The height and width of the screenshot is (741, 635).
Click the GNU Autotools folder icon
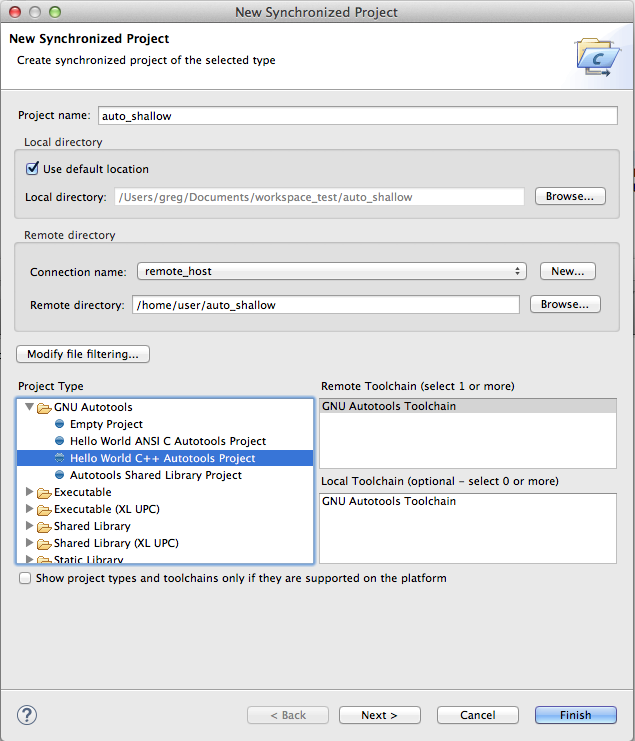pyautogui.click(x=44, y=407)
